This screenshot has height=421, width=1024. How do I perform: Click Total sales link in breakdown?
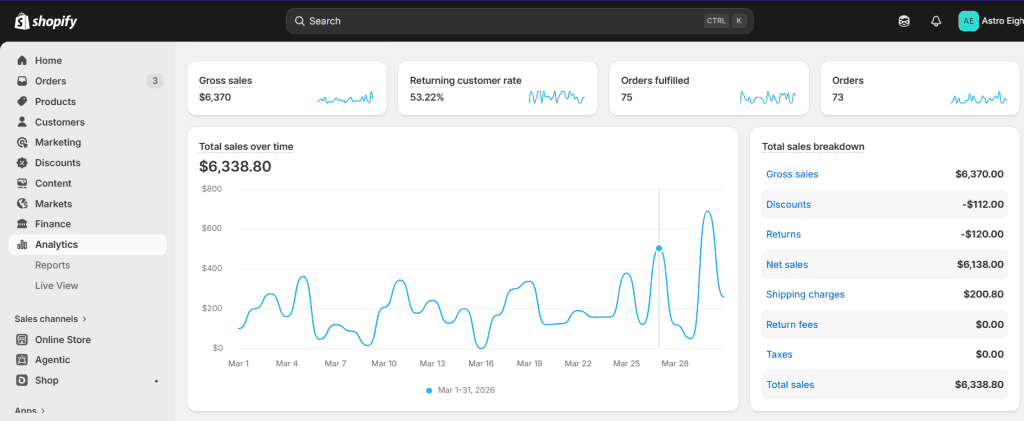tap(790, 384)
